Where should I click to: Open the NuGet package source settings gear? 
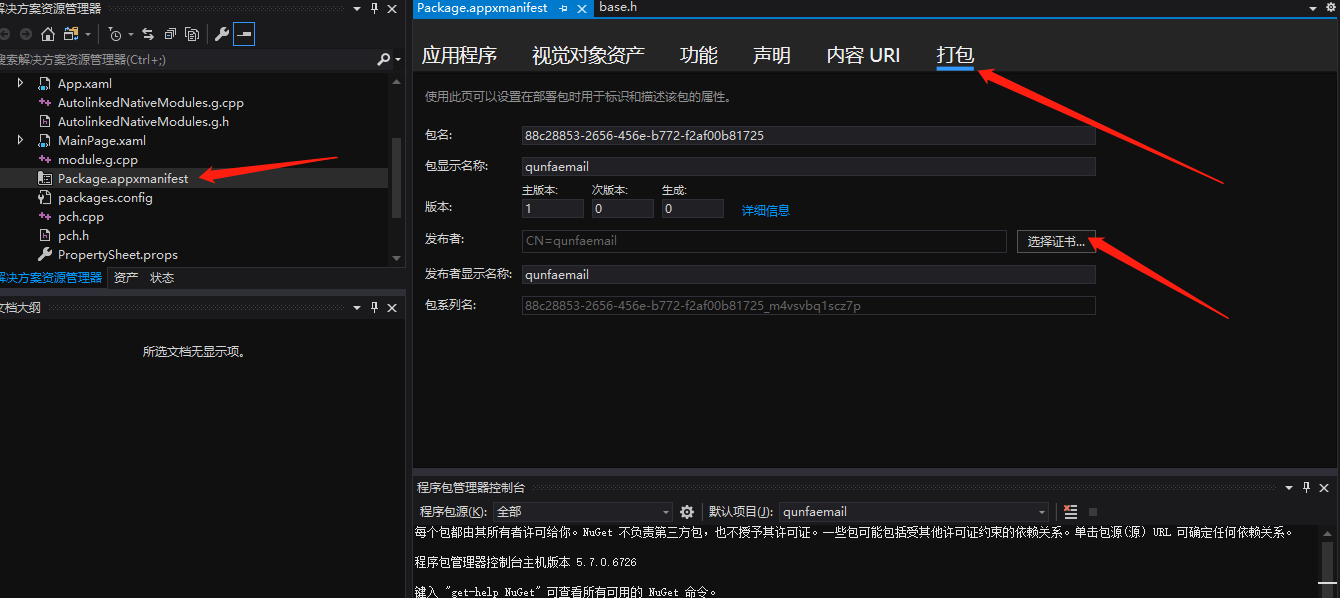pos(687,511)
